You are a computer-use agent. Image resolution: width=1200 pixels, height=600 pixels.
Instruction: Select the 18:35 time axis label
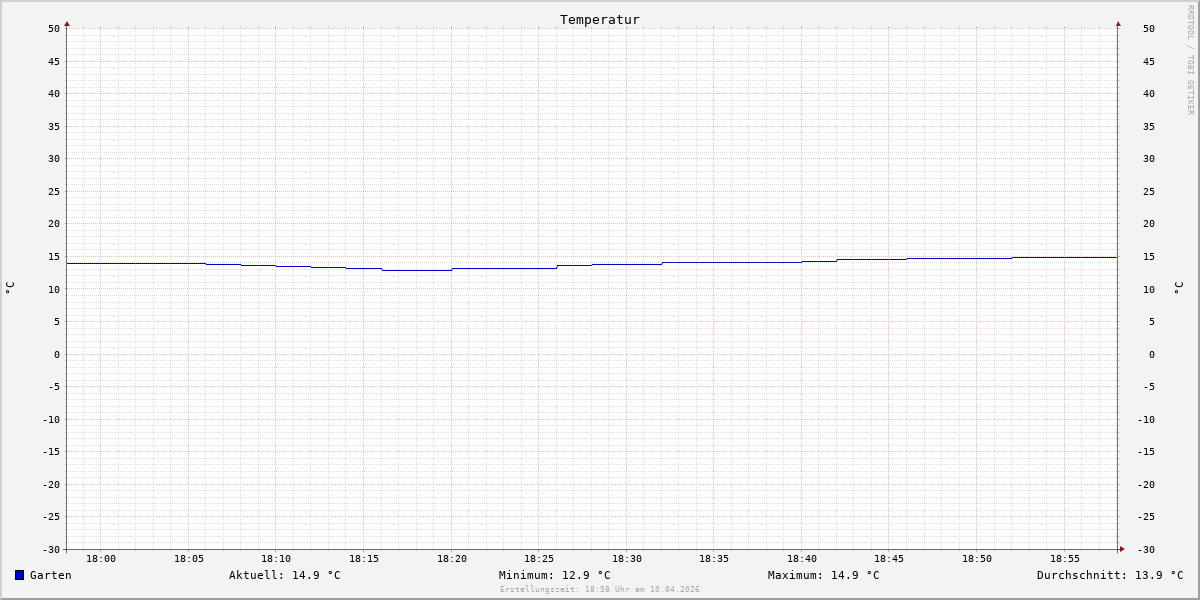[x=714, y=559]
